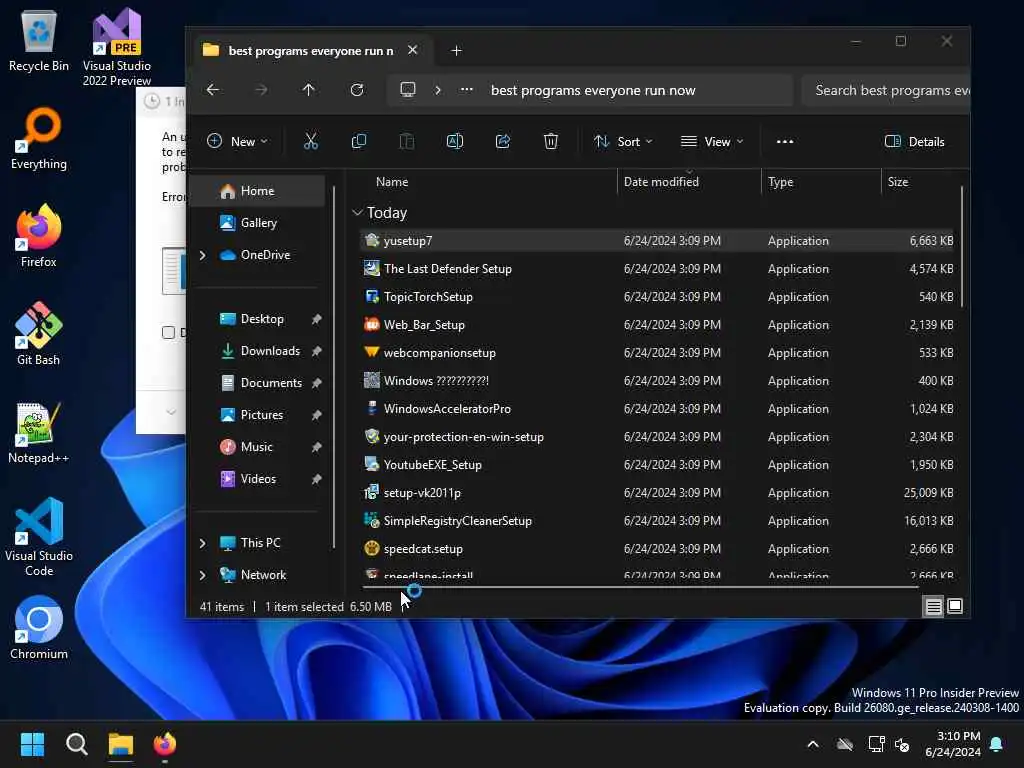Image resolution: width=1024 pixels, height=768 pixels.
Task: Open Recycle Bin on desktop
Action: (x=39, y=40)
